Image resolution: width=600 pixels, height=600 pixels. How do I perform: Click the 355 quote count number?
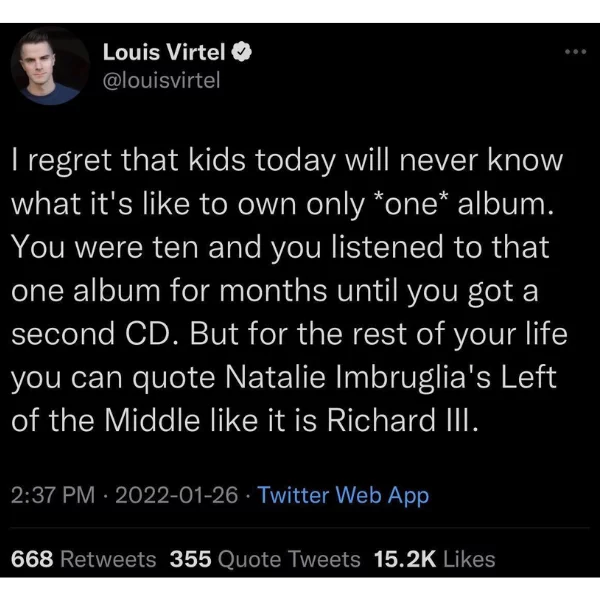coord(191,559)
